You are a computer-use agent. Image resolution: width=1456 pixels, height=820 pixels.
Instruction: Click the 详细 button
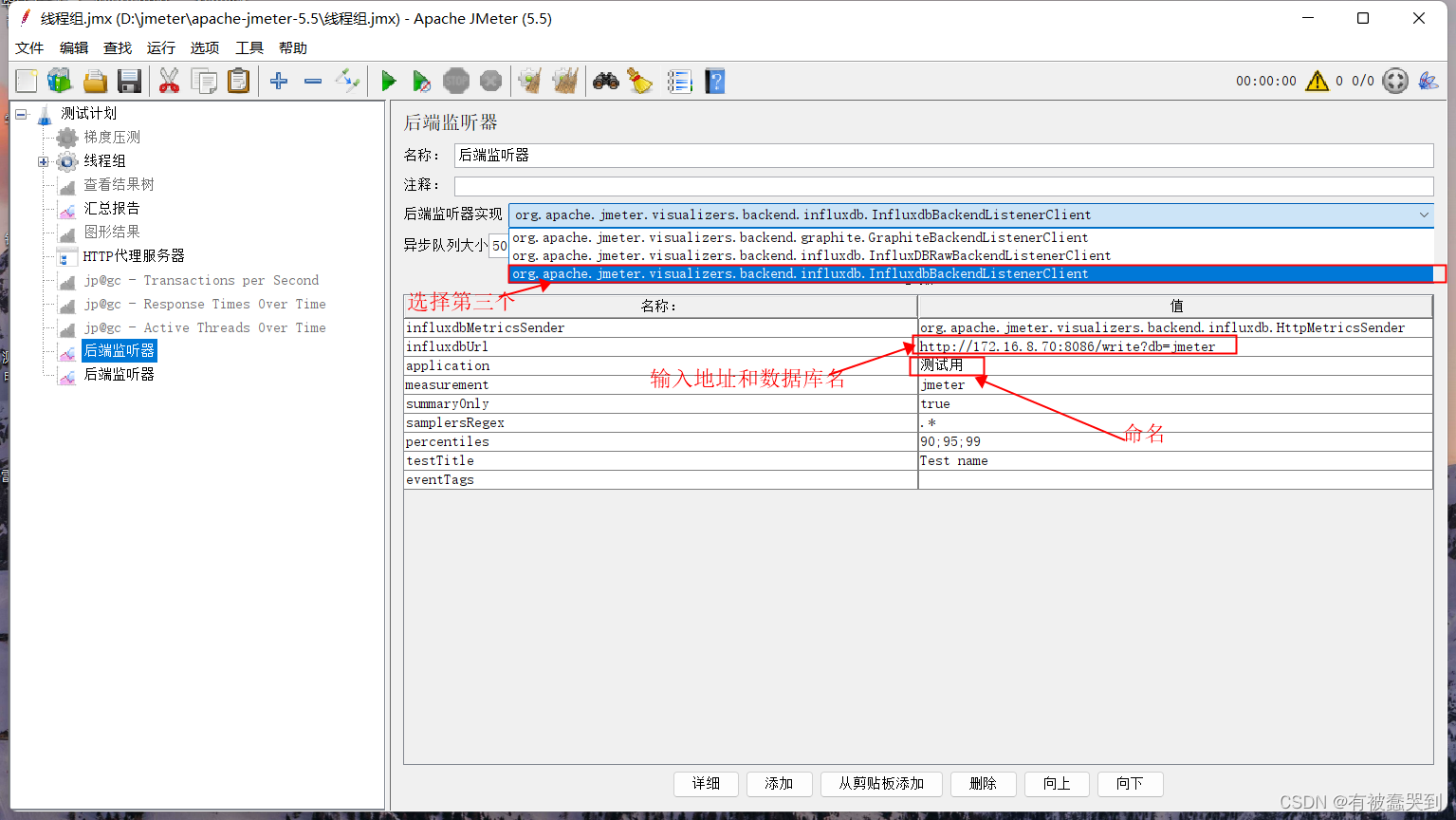coord(706,784)
